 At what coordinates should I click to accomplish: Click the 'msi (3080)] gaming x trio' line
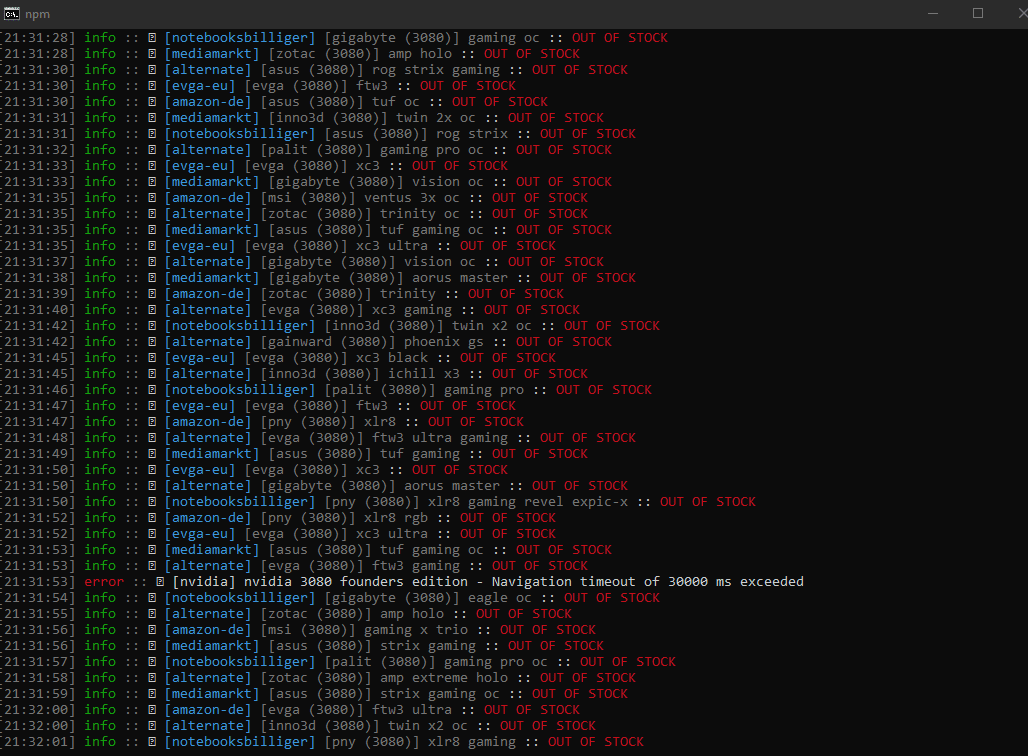(298, 630)
